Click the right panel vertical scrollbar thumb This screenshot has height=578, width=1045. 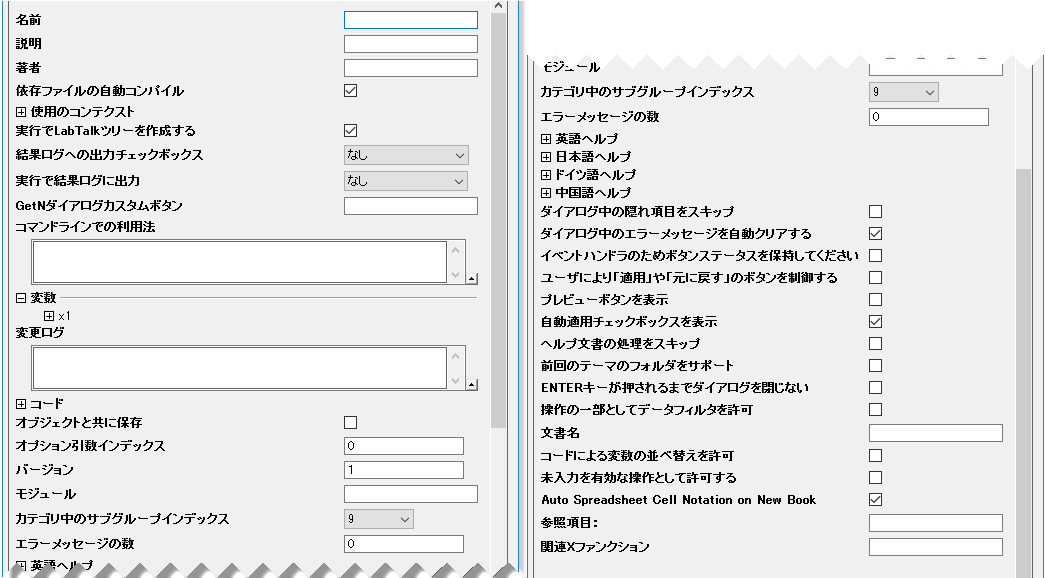[1023, 373]
